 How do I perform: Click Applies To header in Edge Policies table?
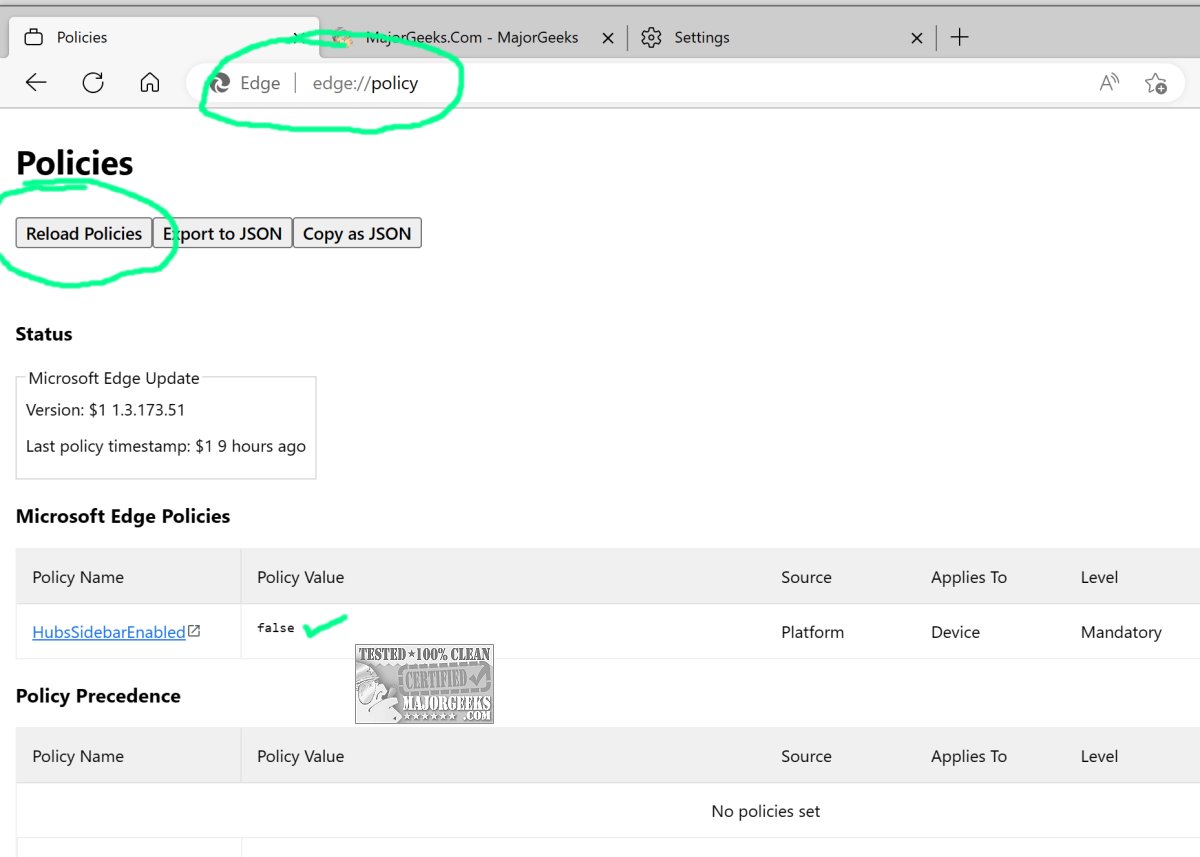pyautogui.click(x=969, y=577)
